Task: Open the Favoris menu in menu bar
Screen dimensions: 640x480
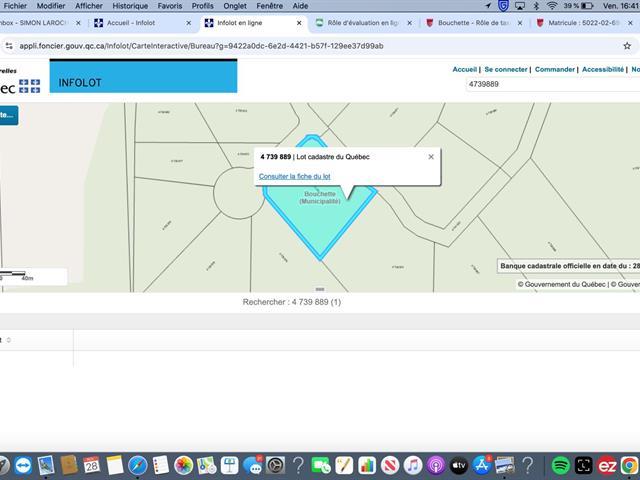Action: point(170,6)
